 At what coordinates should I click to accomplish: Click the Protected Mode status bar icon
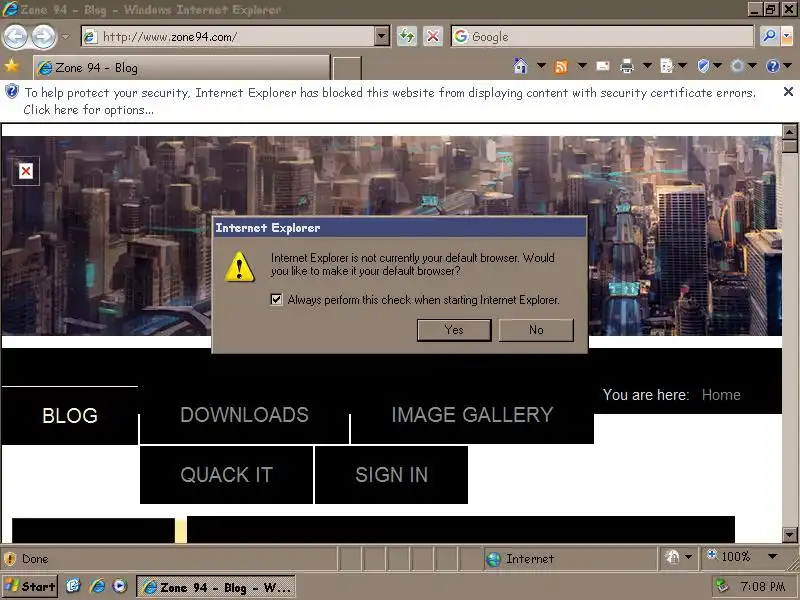click(672, 557)
